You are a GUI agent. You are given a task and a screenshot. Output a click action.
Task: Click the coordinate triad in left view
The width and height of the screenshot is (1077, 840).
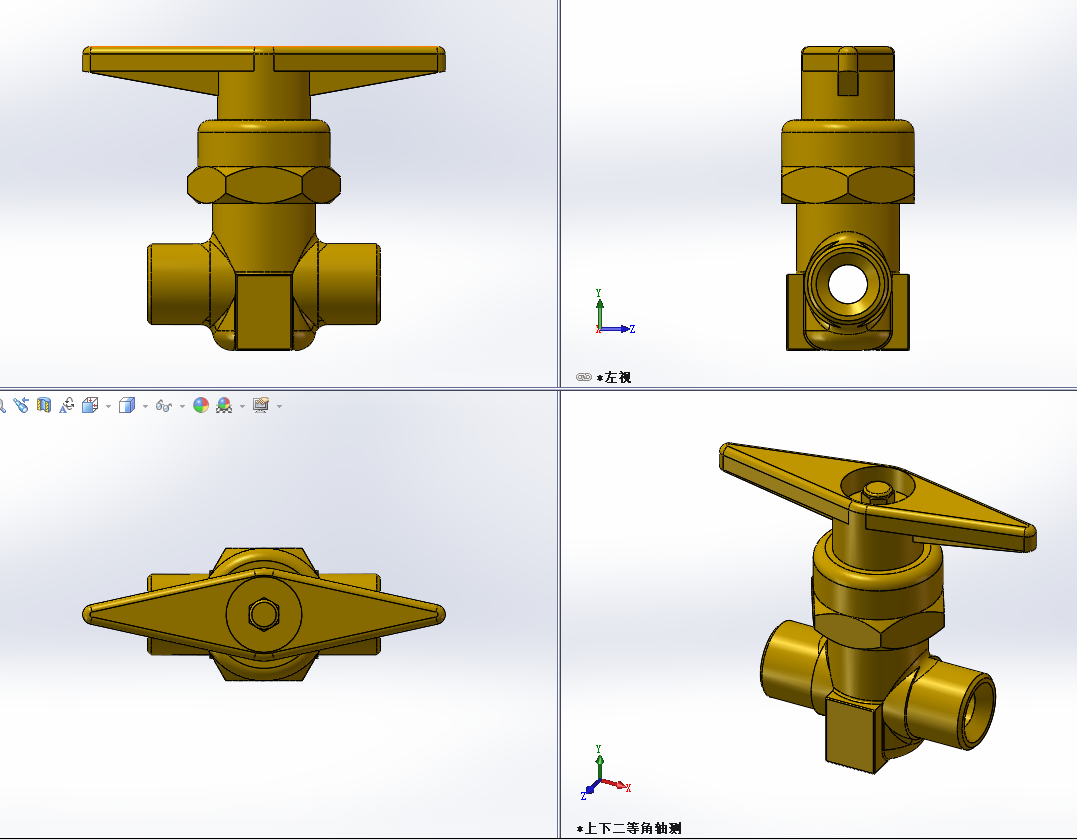(x=613, y=313)
